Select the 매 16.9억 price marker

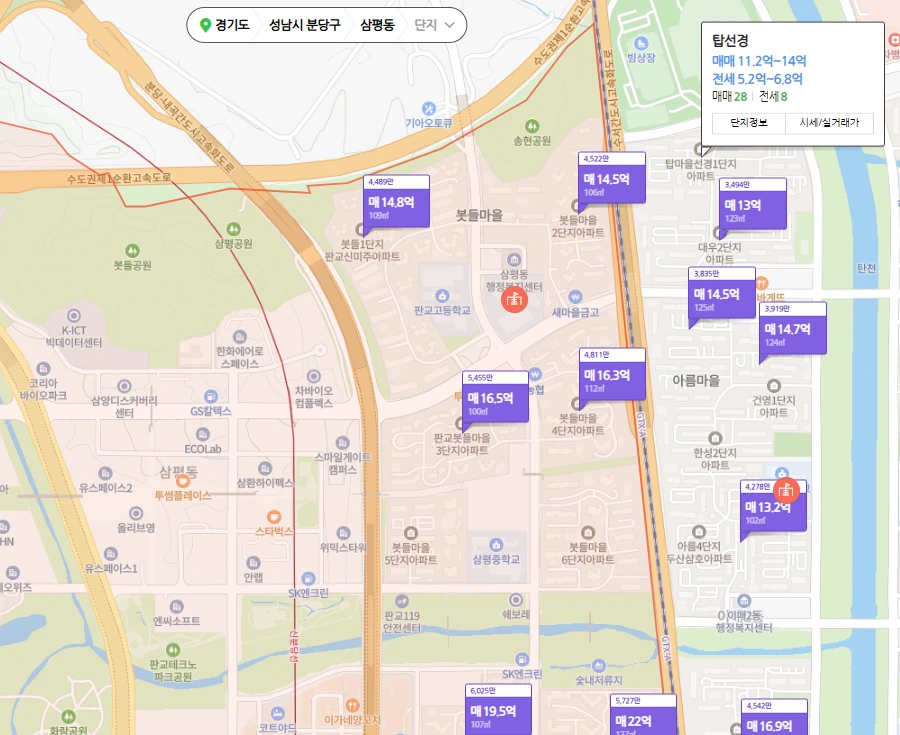click(x=774, y=717)
